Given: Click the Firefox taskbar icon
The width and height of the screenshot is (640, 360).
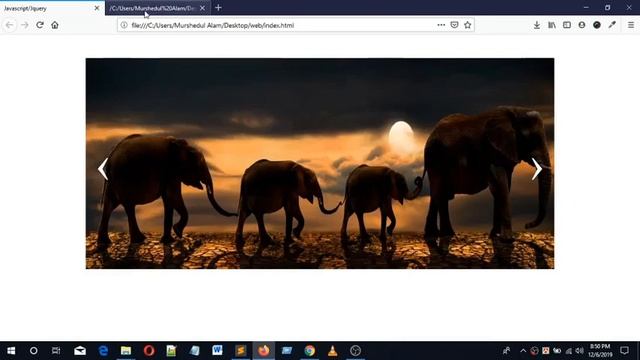Looking at the screenshot, I should 264,351.
